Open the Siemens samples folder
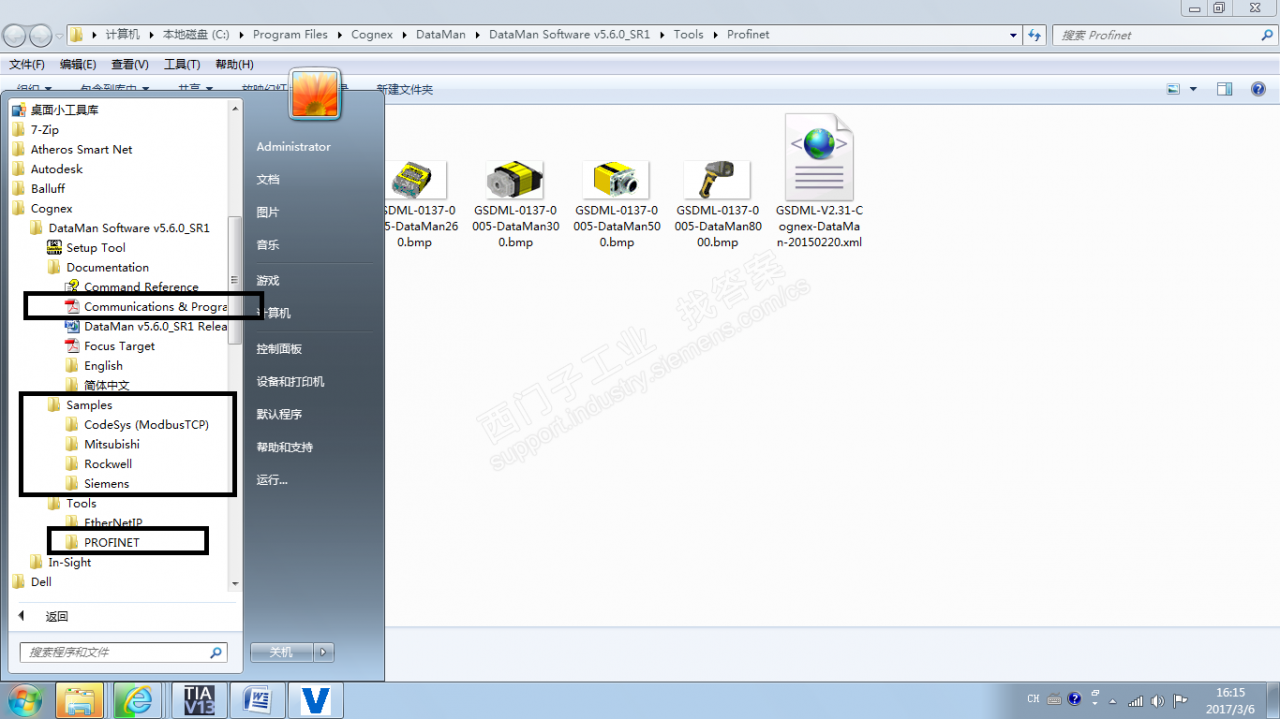The image size is (1280, 719). (98, 484)
